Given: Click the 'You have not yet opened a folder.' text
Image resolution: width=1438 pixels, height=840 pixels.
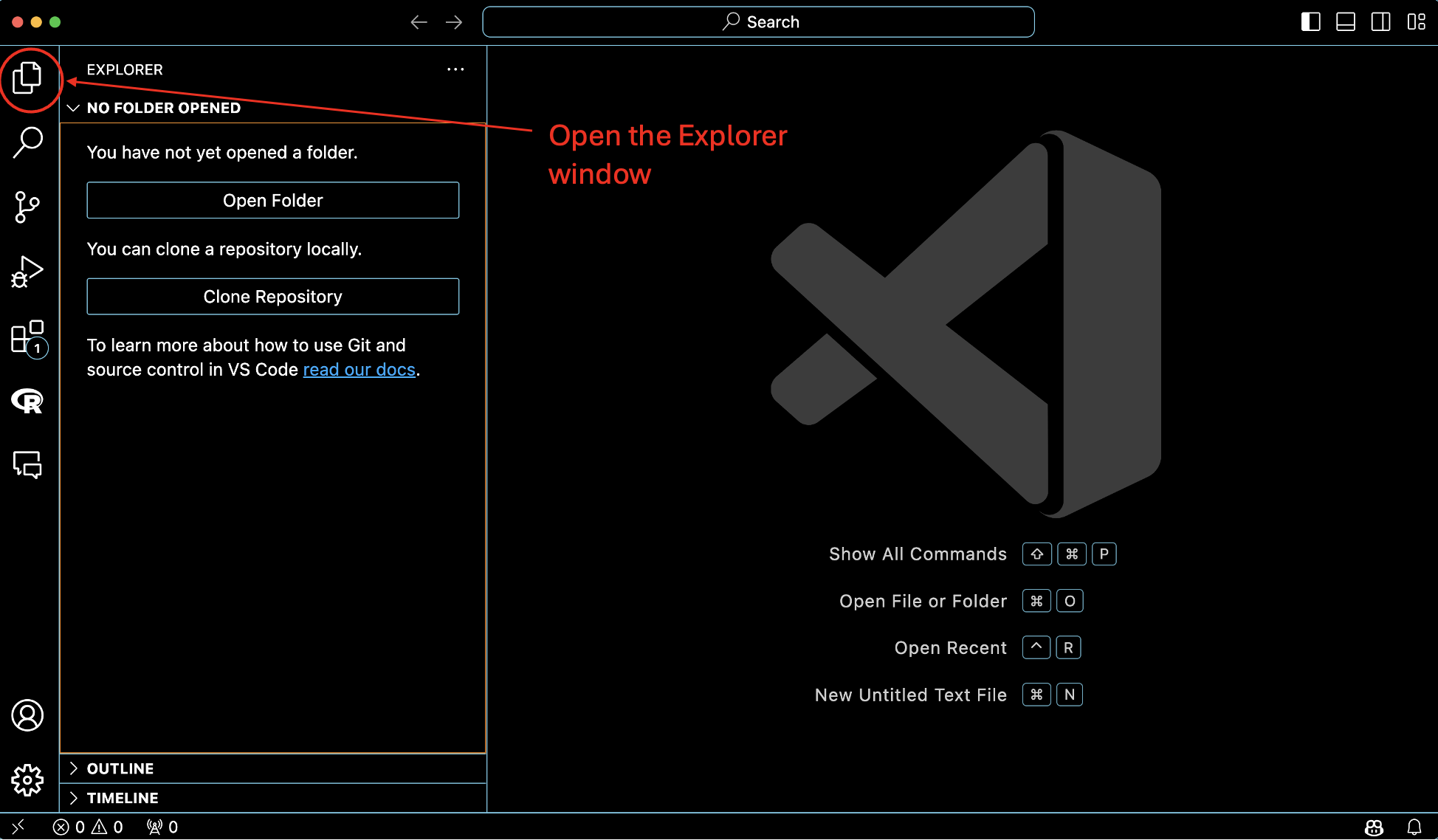Looking at the screenshot, I should coord(222,152).
